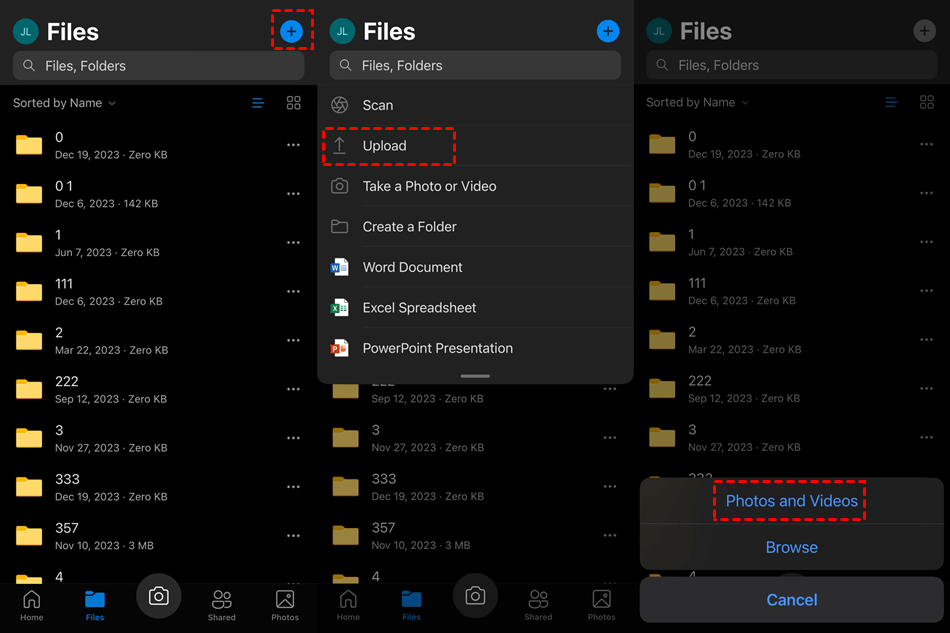Viewport: 950px width, 633px height.
Task: Switch to list view in right screen
Action: point(891,102)
